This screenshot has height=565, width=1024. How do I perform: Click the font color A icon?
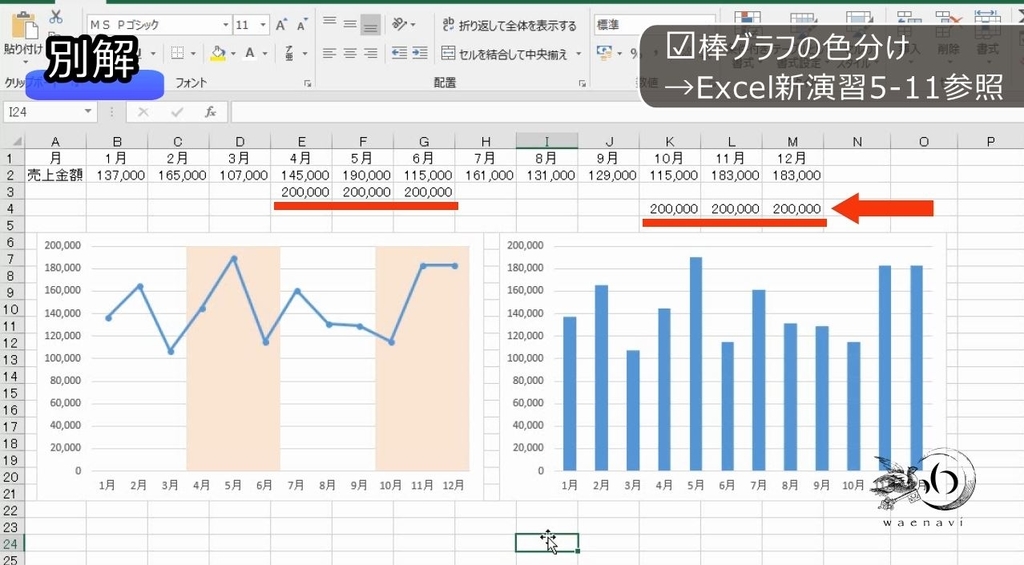(x=249, y=53)
